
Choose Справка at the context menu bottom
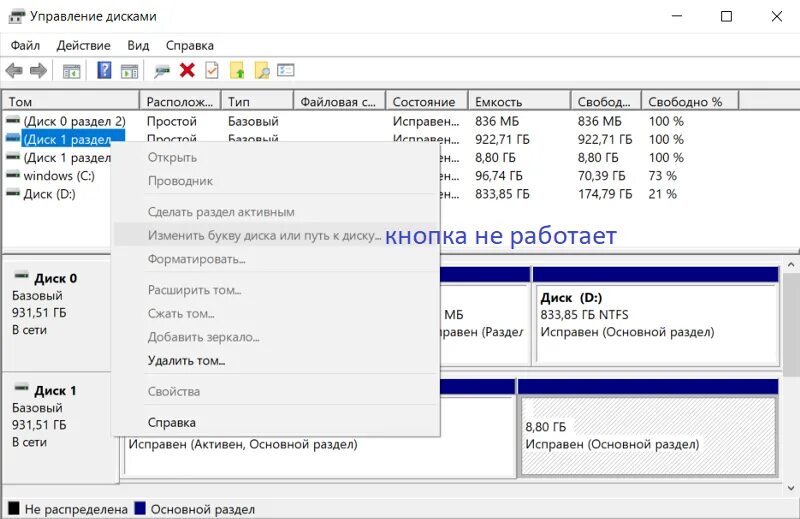[x=276, y=423]
